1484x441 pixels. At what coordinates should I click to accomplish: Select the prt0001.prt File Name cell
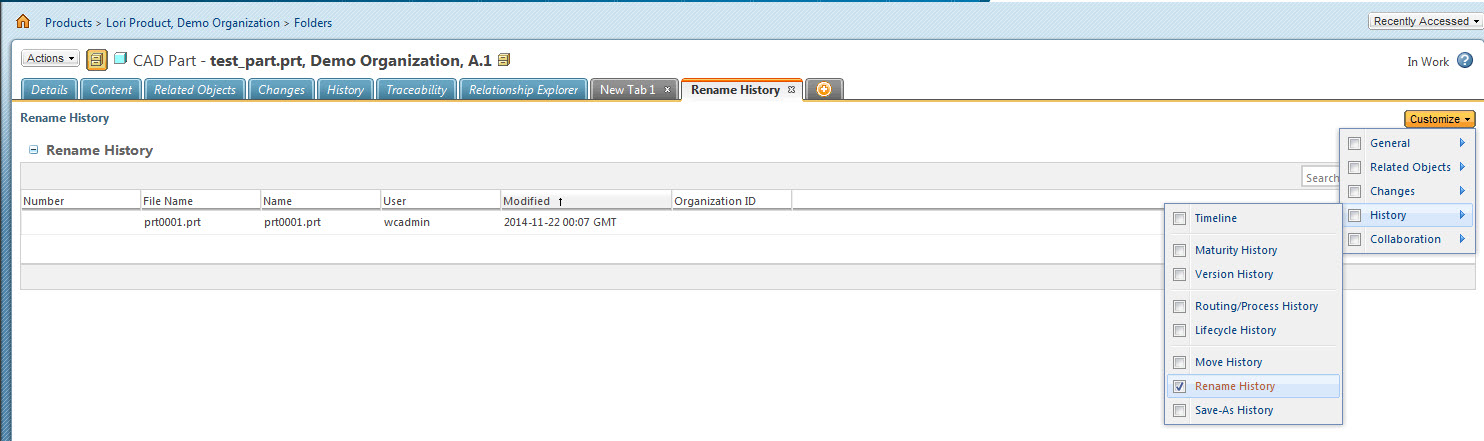click(x=172, y=222)
